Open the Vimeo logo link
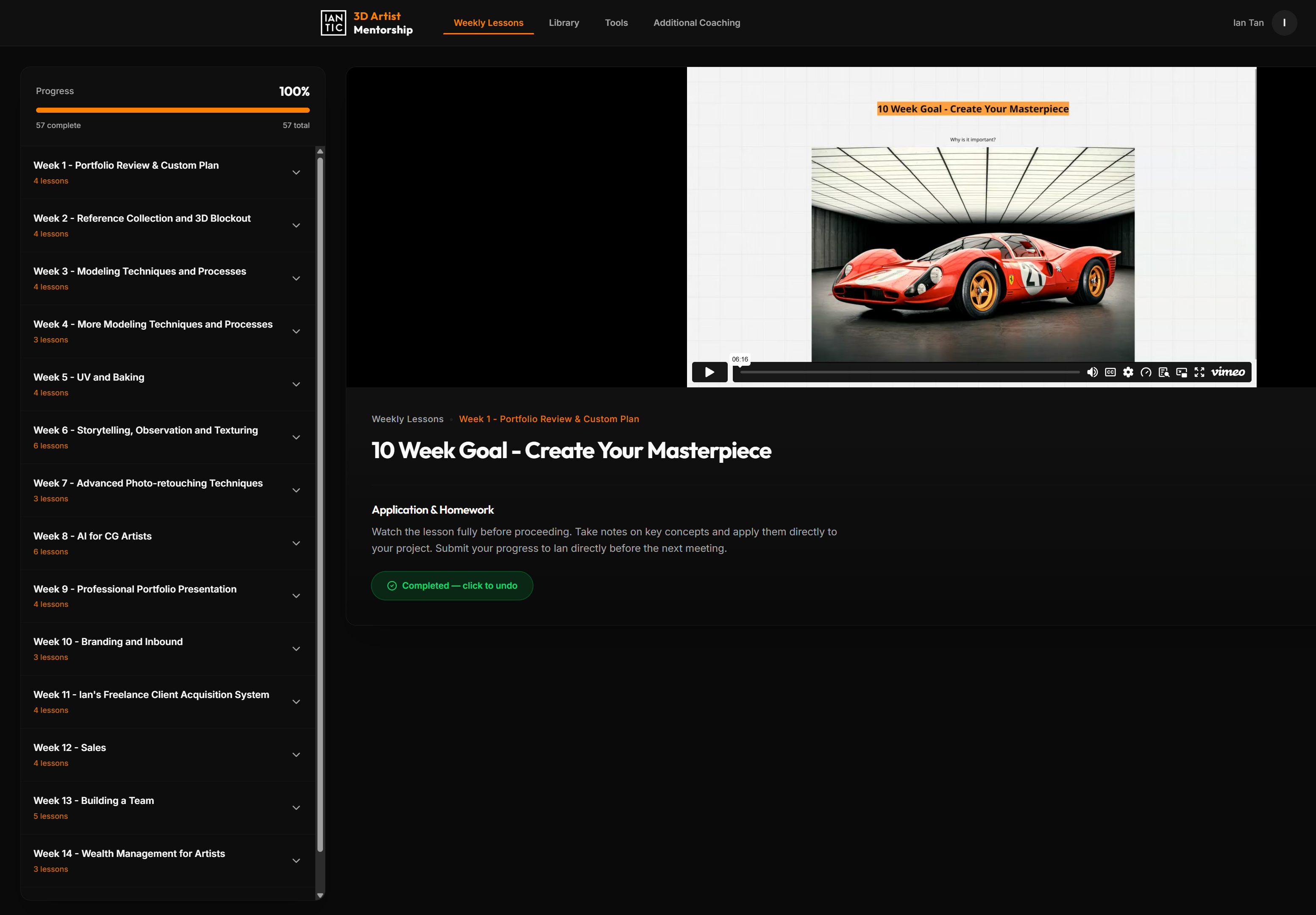This screenshot has height=915, width=1316. 1228,372
